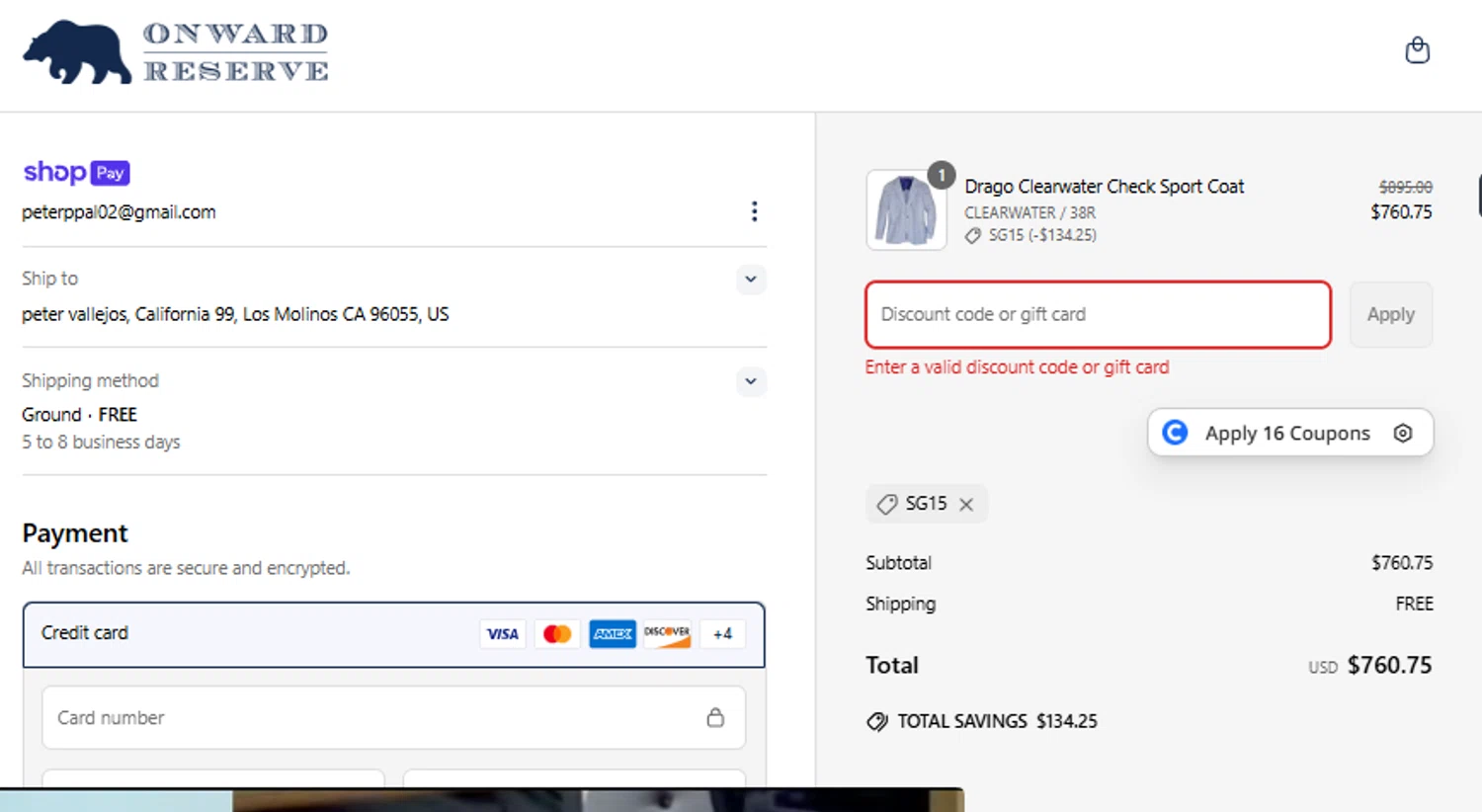Click the Total amount $760.75

tap(1389, 666)
